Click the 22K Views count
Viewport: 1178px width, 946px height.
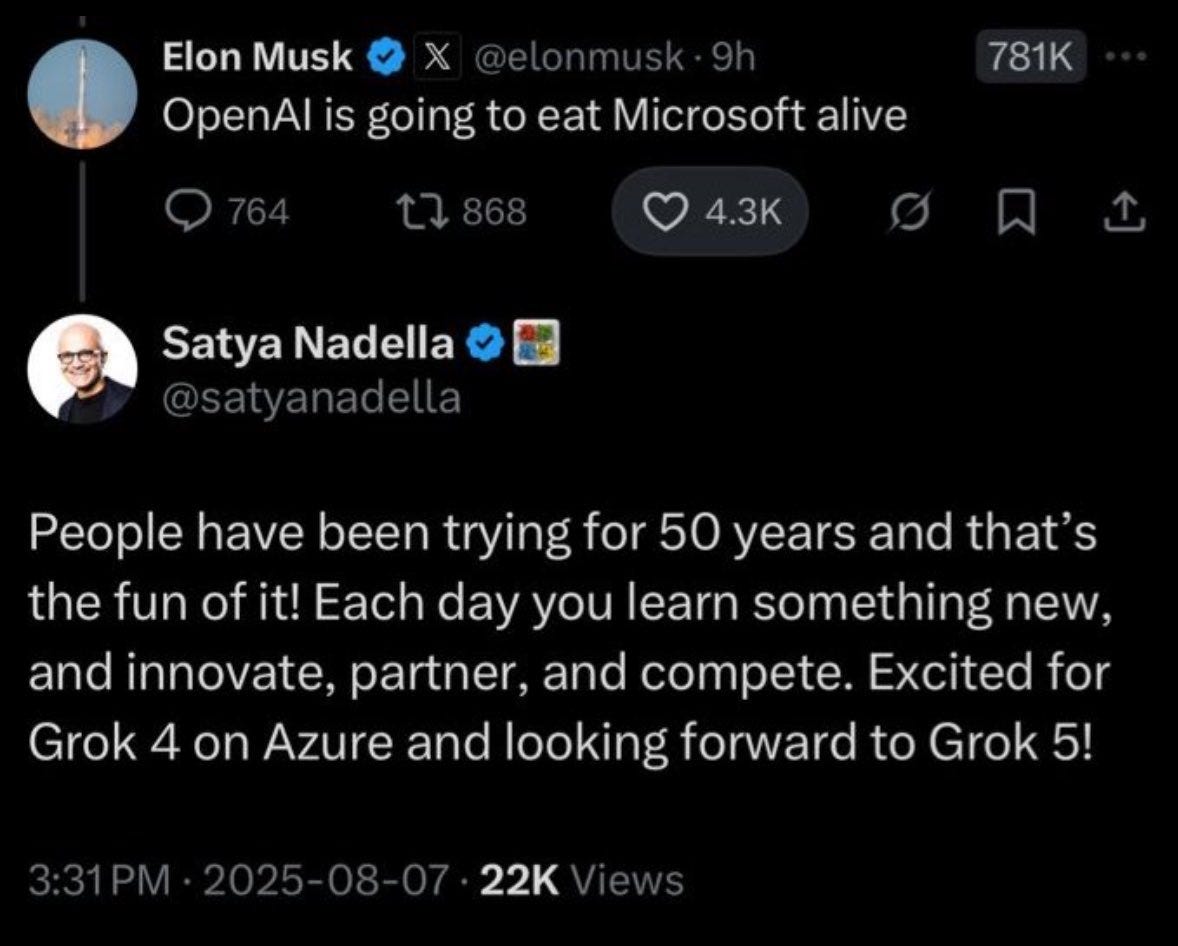tap(582, 879)
